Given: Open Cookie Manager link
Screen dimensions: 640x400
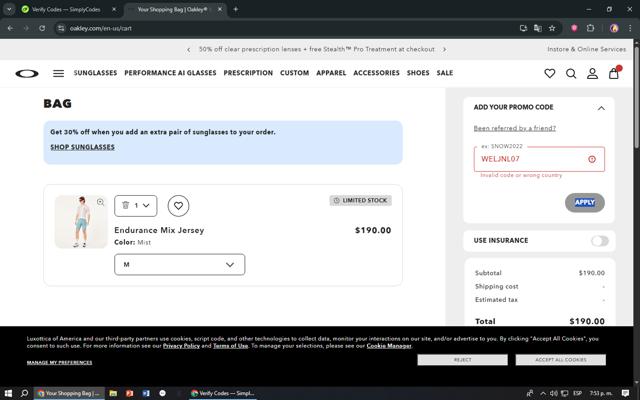Looking at the screenshot, I should 389,346.
